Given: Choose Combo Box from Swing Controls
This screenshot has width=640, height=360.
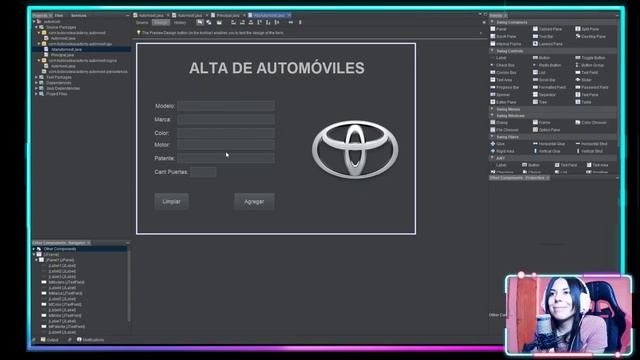Looking at the screenshot, I should [x=503, y=73].
